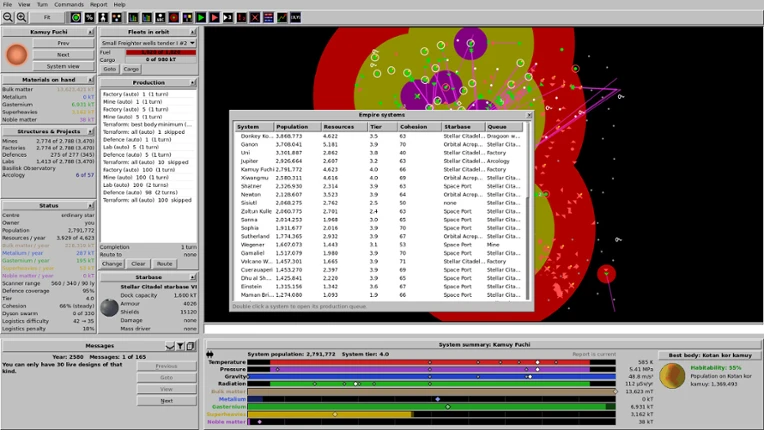Screen dimensions: 764x430
Task: Click the green circle toolbar icon
Action: click(x=76, y=18)
